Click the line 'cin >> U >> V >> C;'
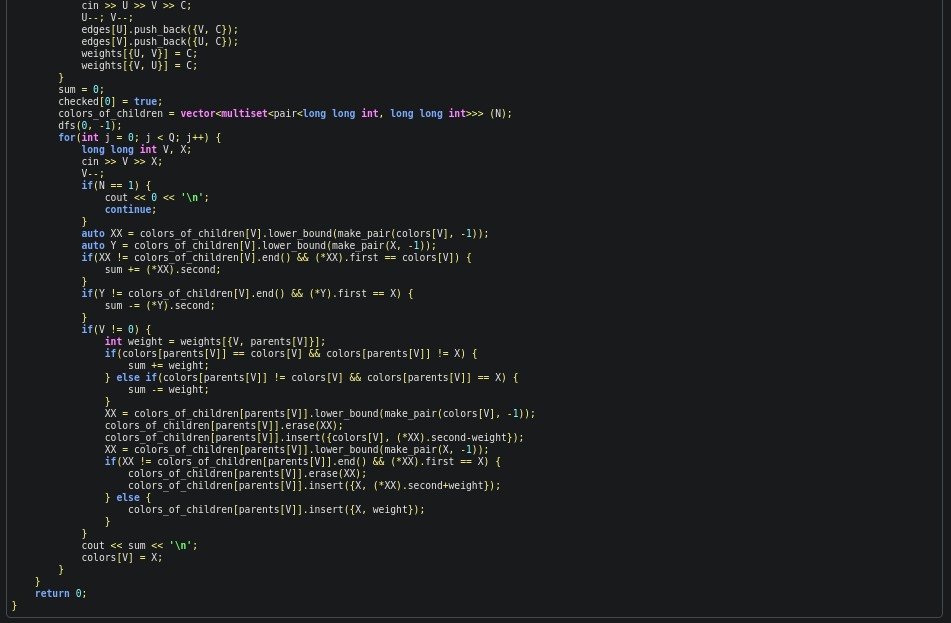 tap(136, 5)
